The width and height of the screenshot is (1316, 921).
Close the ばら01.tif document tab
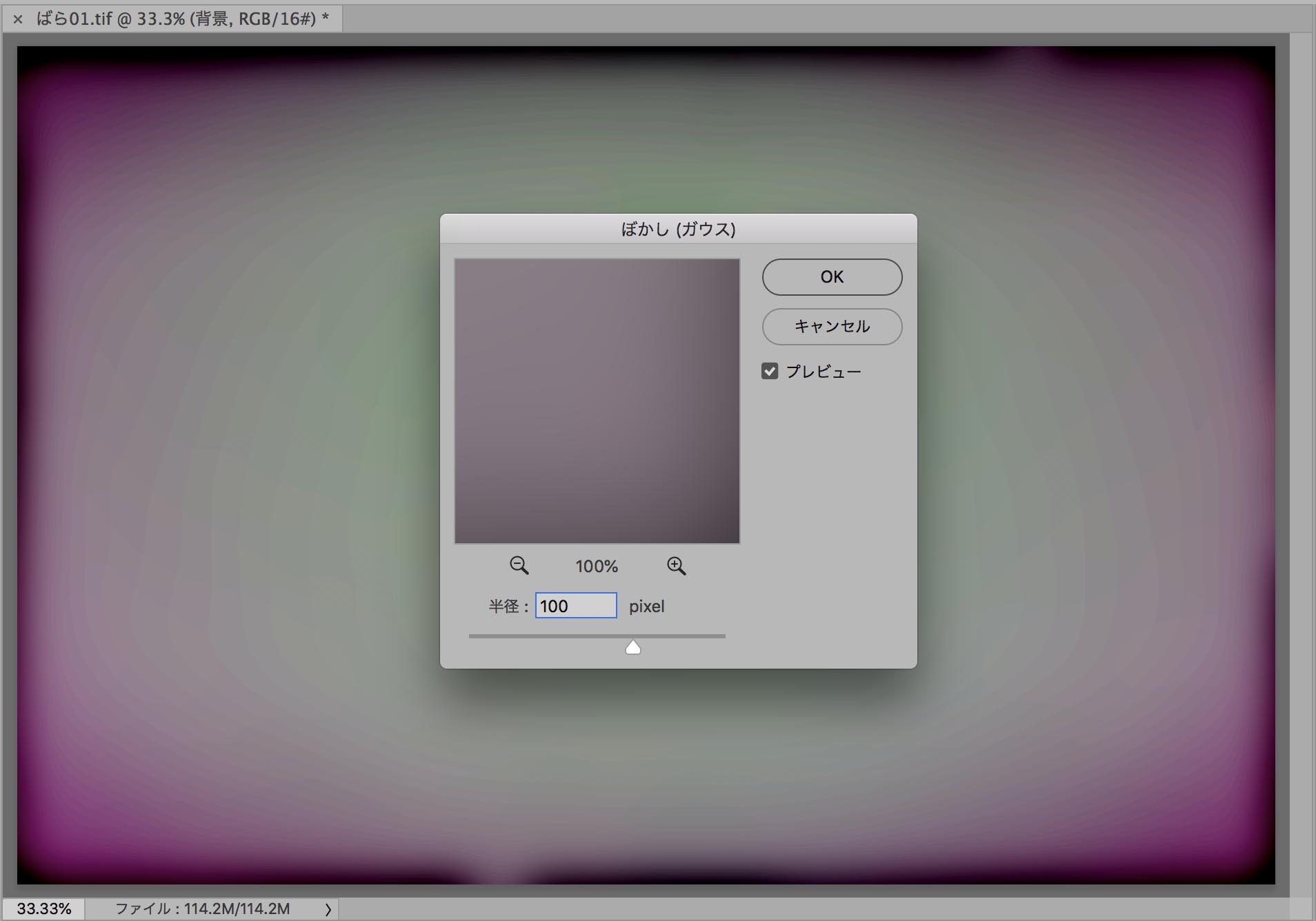coord(18,19)
